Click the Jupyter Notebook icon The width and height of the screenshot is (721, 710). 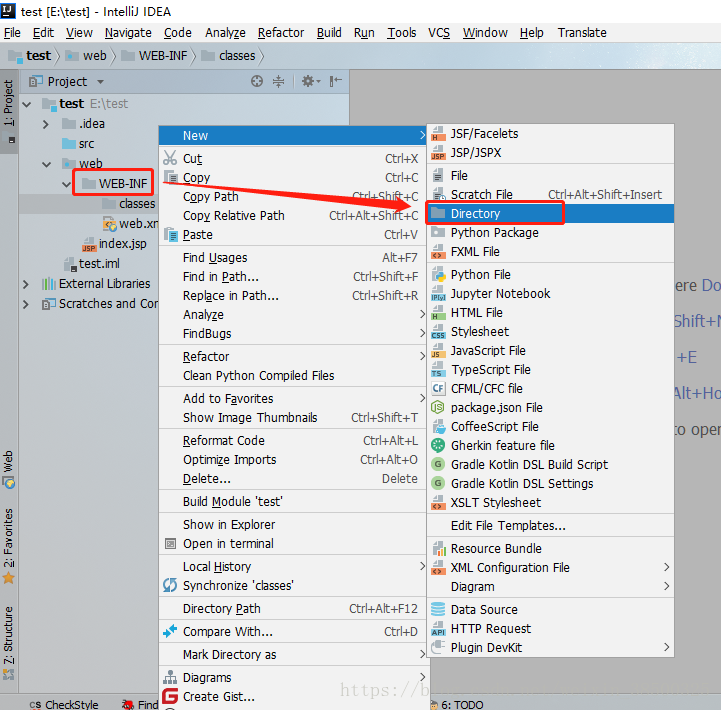[438, 293]
